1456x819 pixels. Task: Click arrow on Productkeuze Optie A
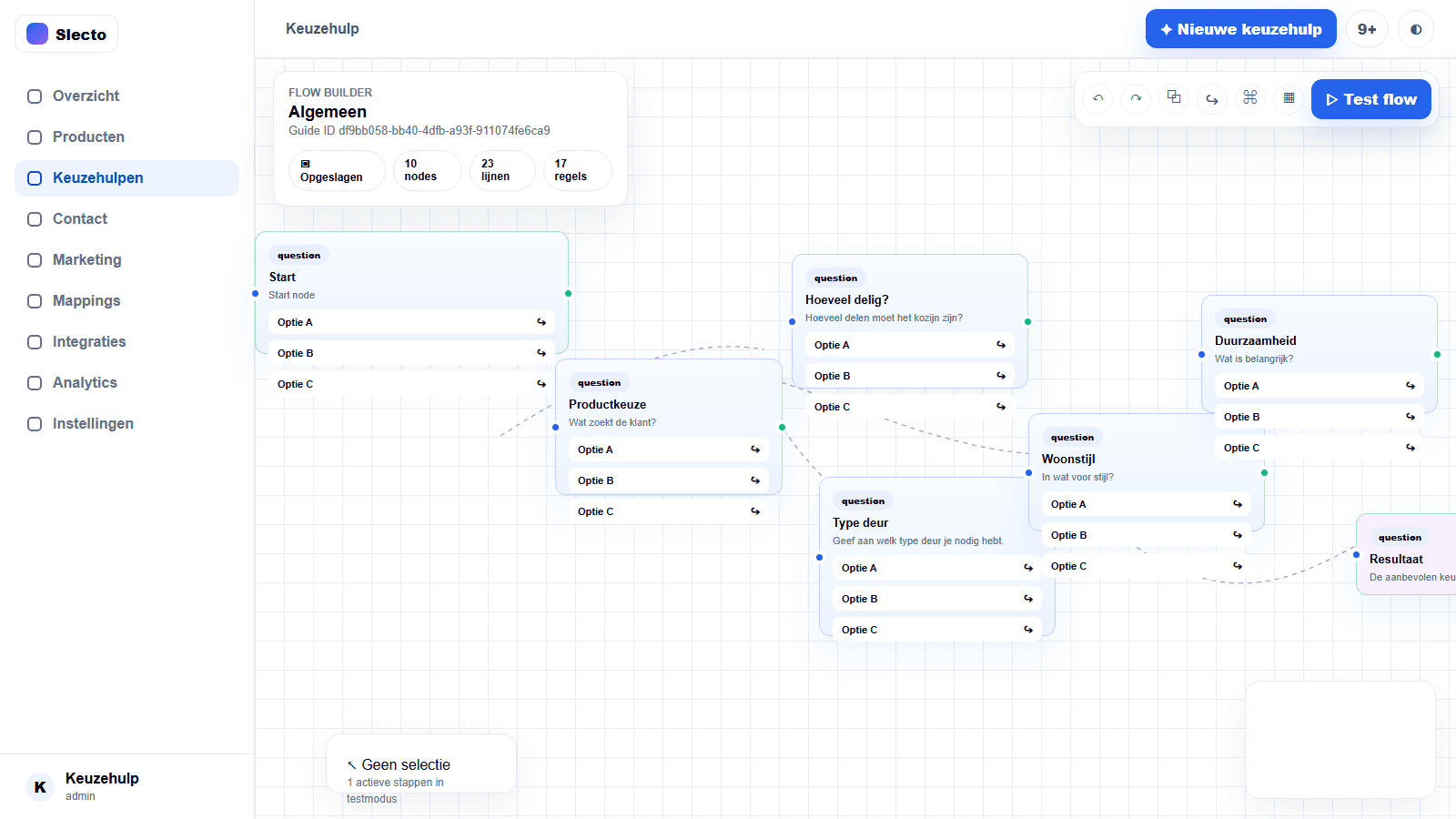[x=755, y=450]
